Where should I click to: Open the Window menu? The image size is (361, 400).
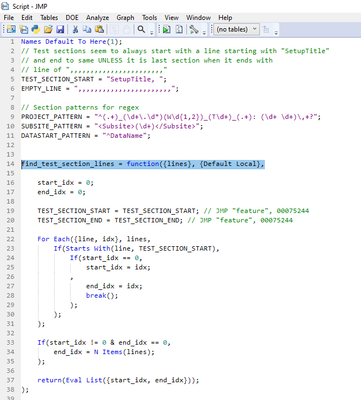[198, 18]
